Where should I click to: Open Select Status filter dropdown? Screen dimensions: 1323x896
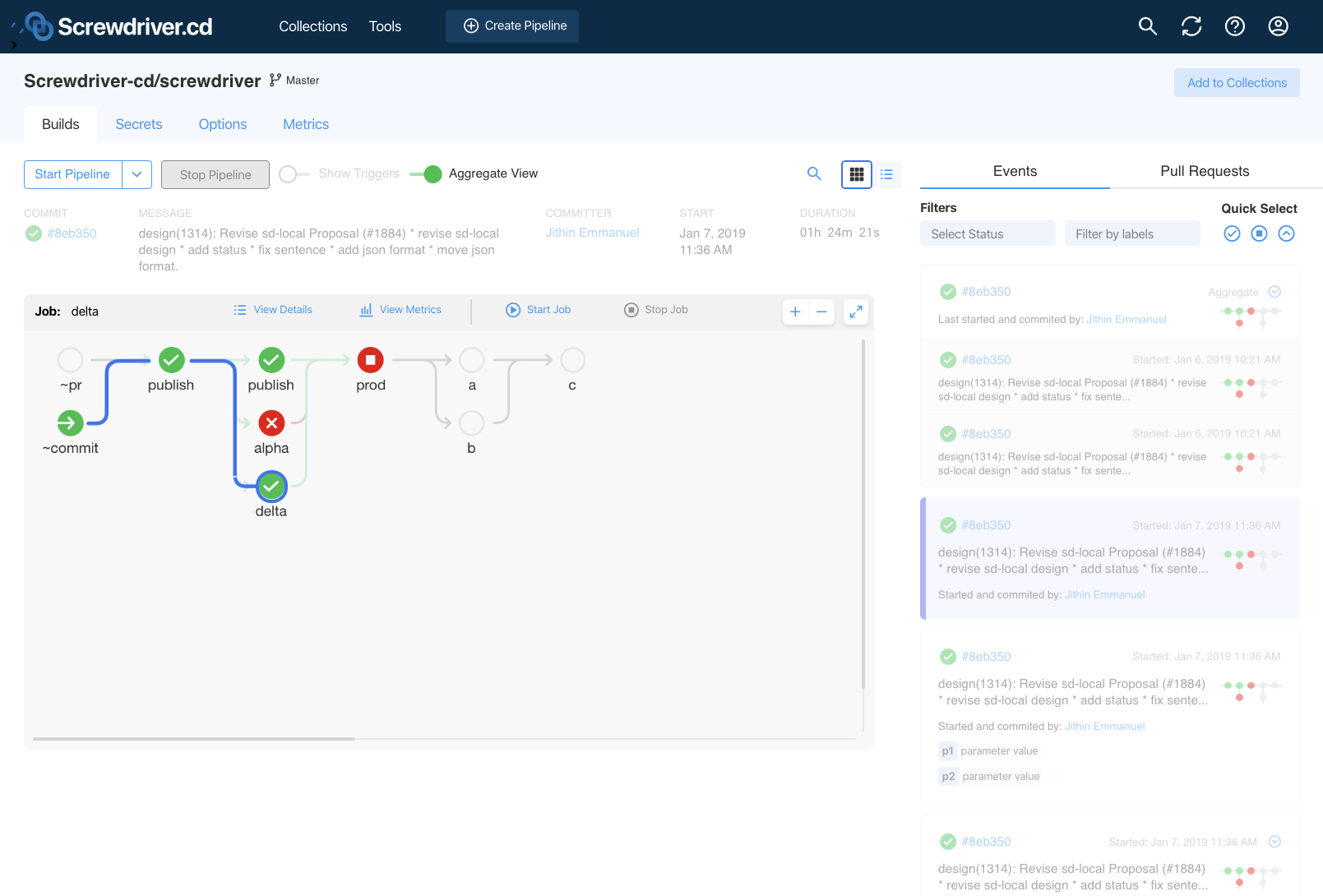(988, 233)
